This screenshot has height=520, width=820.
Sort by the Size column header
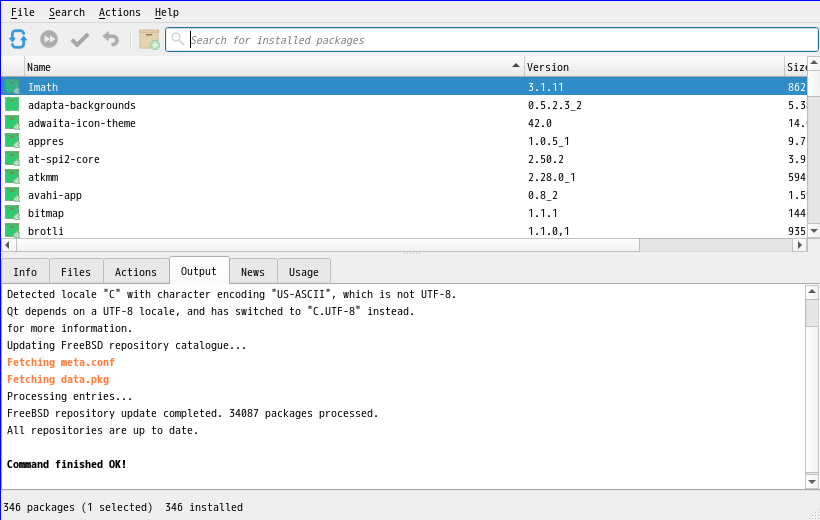[796, 67]
